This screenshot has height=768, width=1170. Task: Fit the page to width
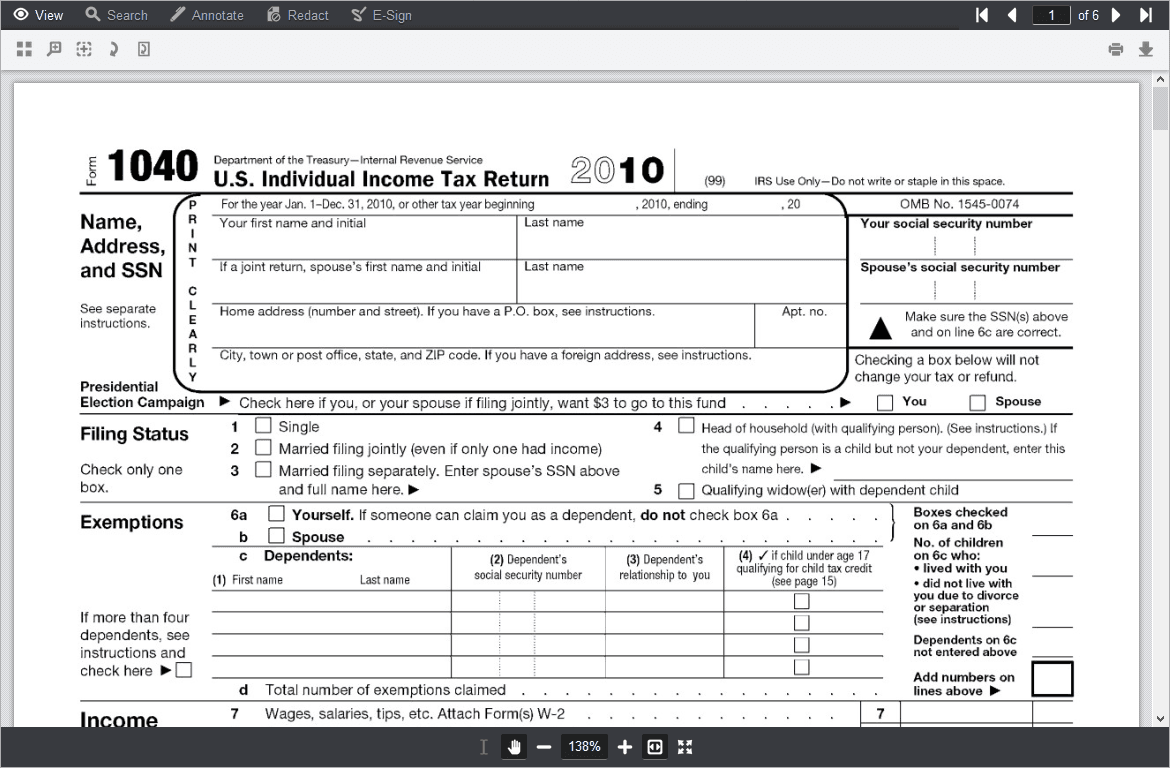click(x=654, y=746)
